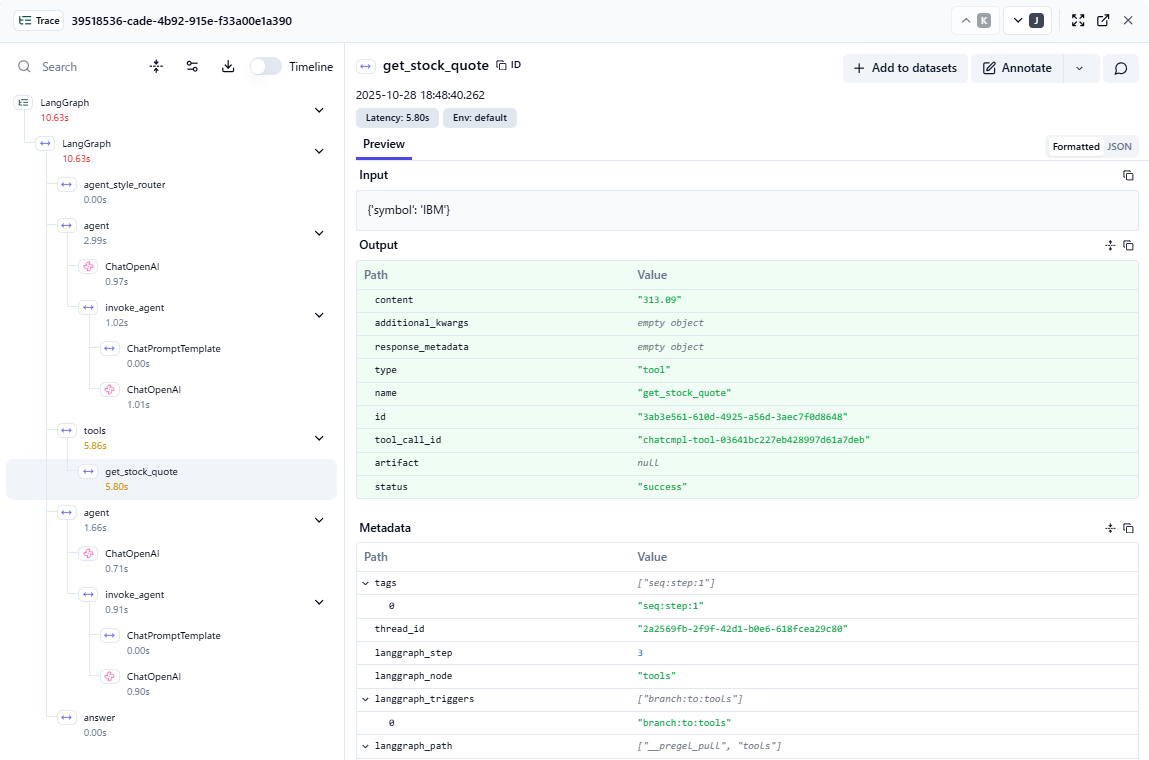
Task: Collapse the tools node chevron
Action: [319, 438]
